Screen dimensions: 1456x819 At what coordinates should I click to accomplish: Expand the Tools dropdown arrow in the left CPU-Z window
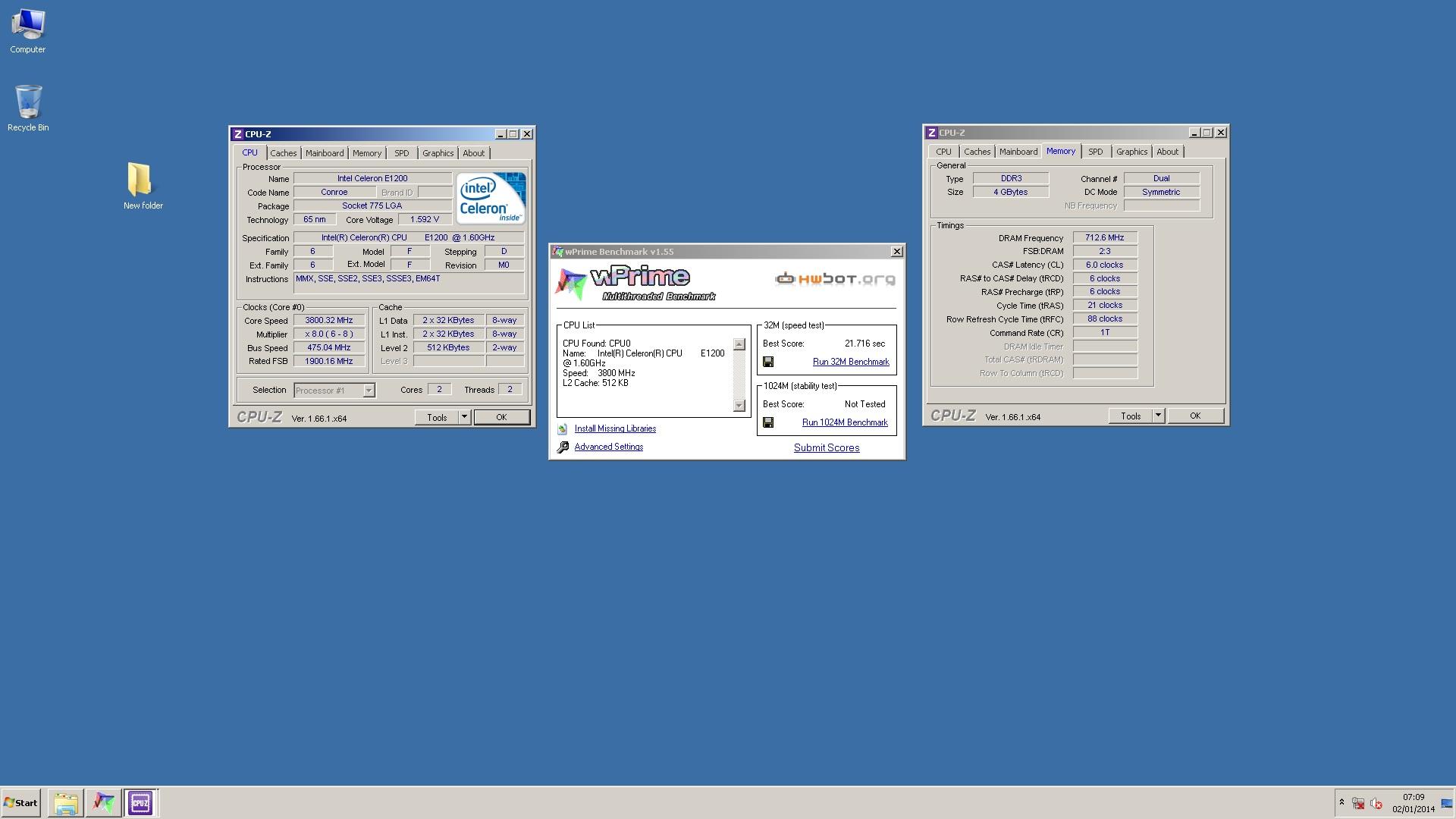click(x=464, y=418)
